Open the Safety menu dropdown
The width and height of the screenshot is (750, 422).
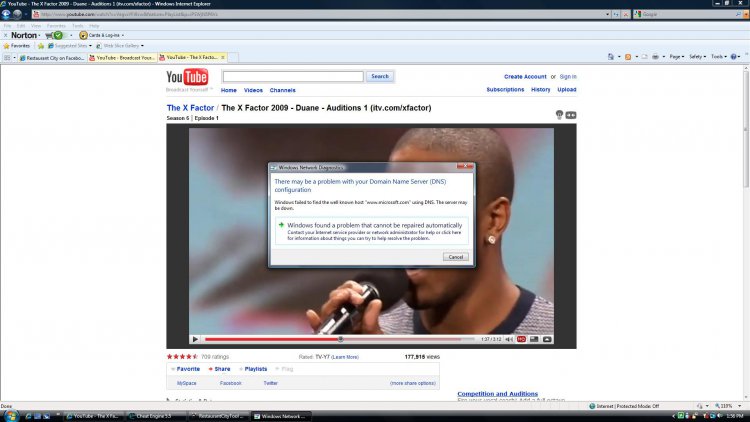click(x=697, y=56)
